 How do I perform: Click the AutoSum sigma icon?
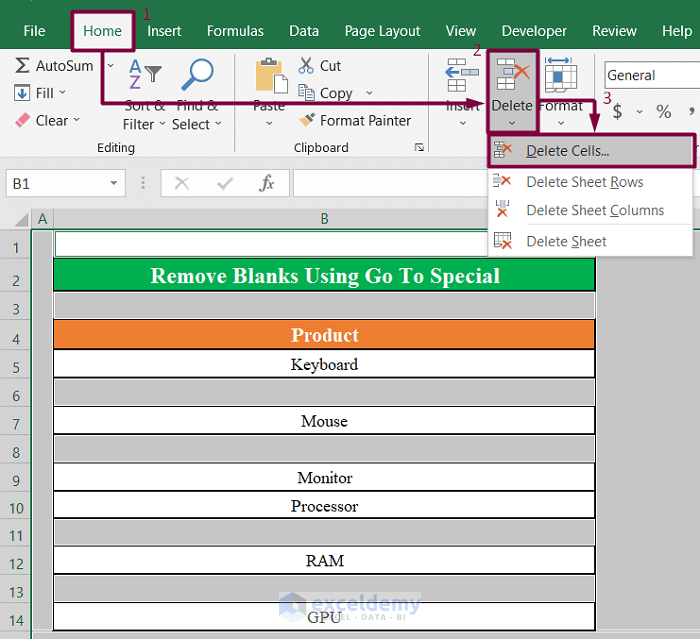tap(22, 66)
